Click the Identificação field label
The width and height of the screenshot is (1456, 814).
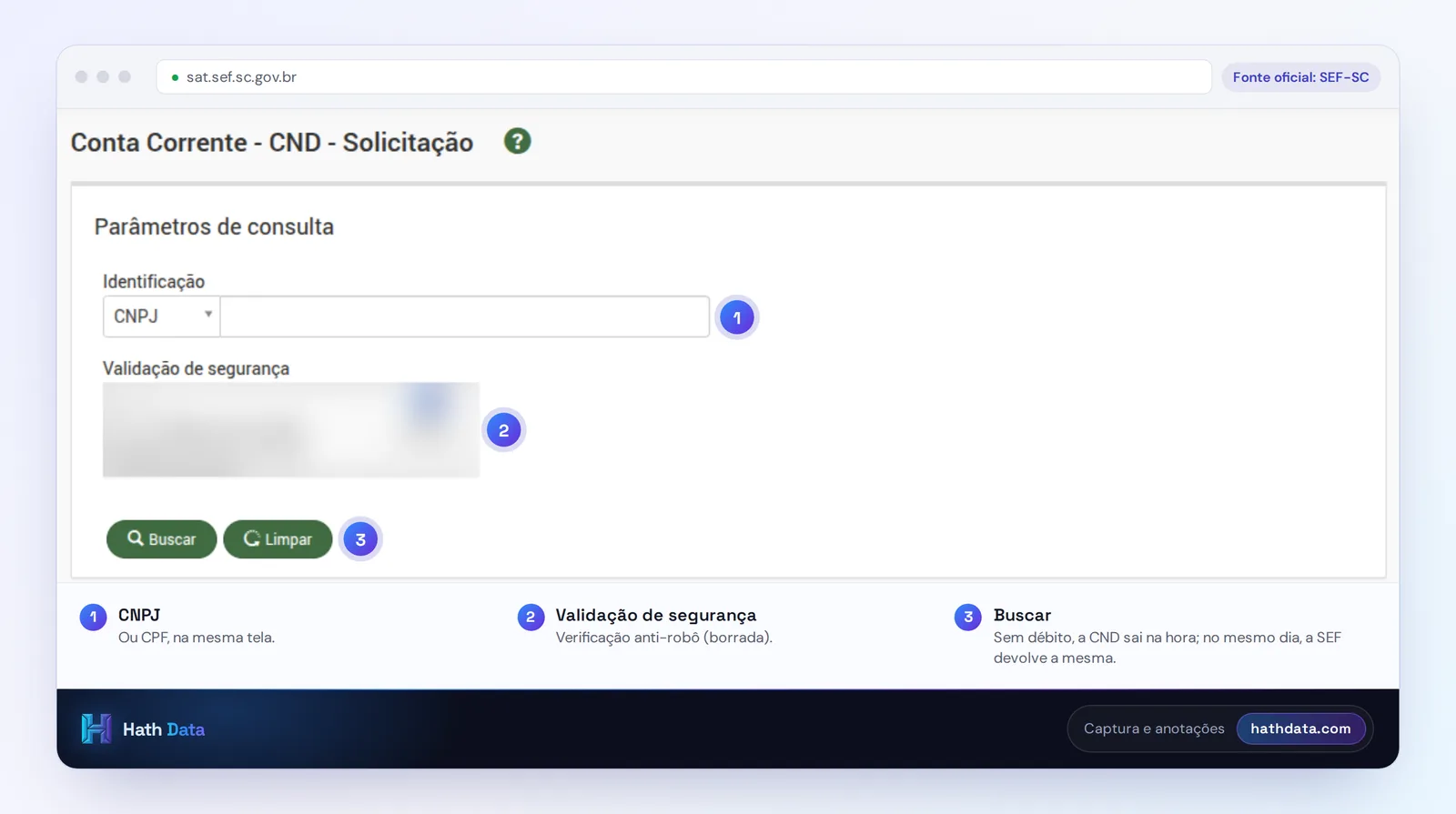pos(154,281)
